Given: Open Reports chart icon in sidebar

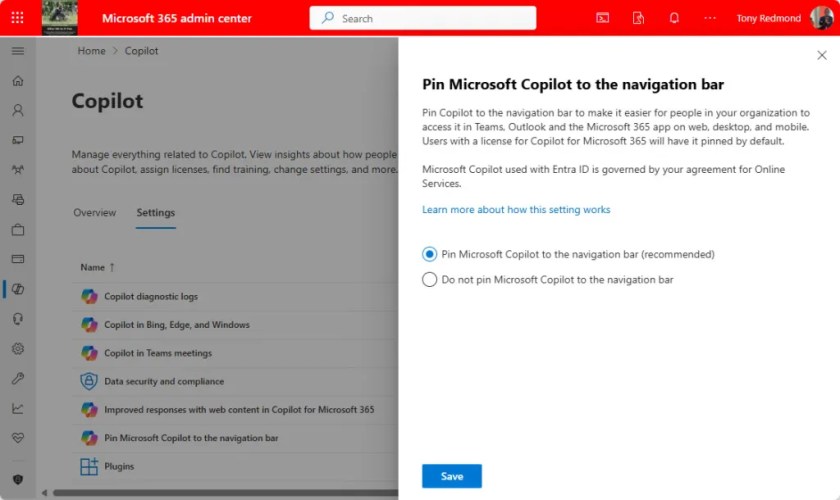Looking at the screenshot, I should point(18,408).
